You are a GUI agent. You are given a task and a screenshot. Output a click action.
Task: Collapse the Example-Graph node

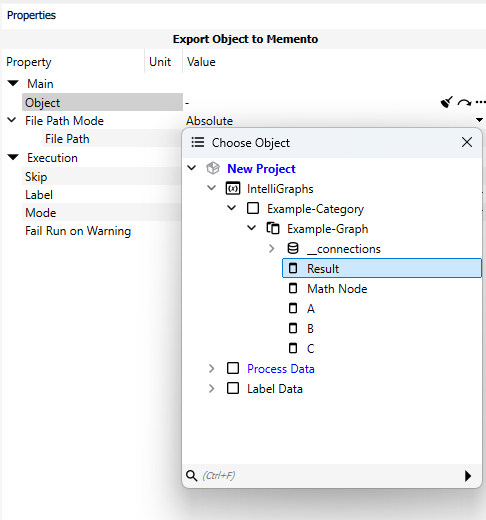tap(252, 228)
